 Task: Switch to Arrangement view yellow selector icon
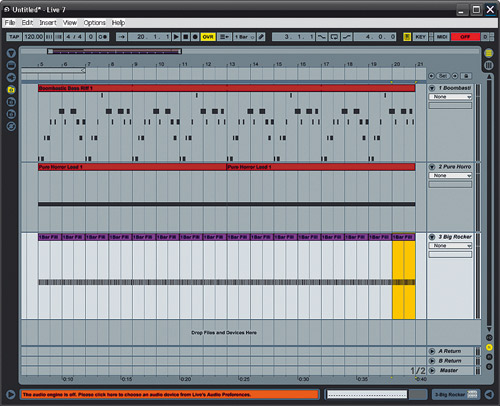[489, 53]
